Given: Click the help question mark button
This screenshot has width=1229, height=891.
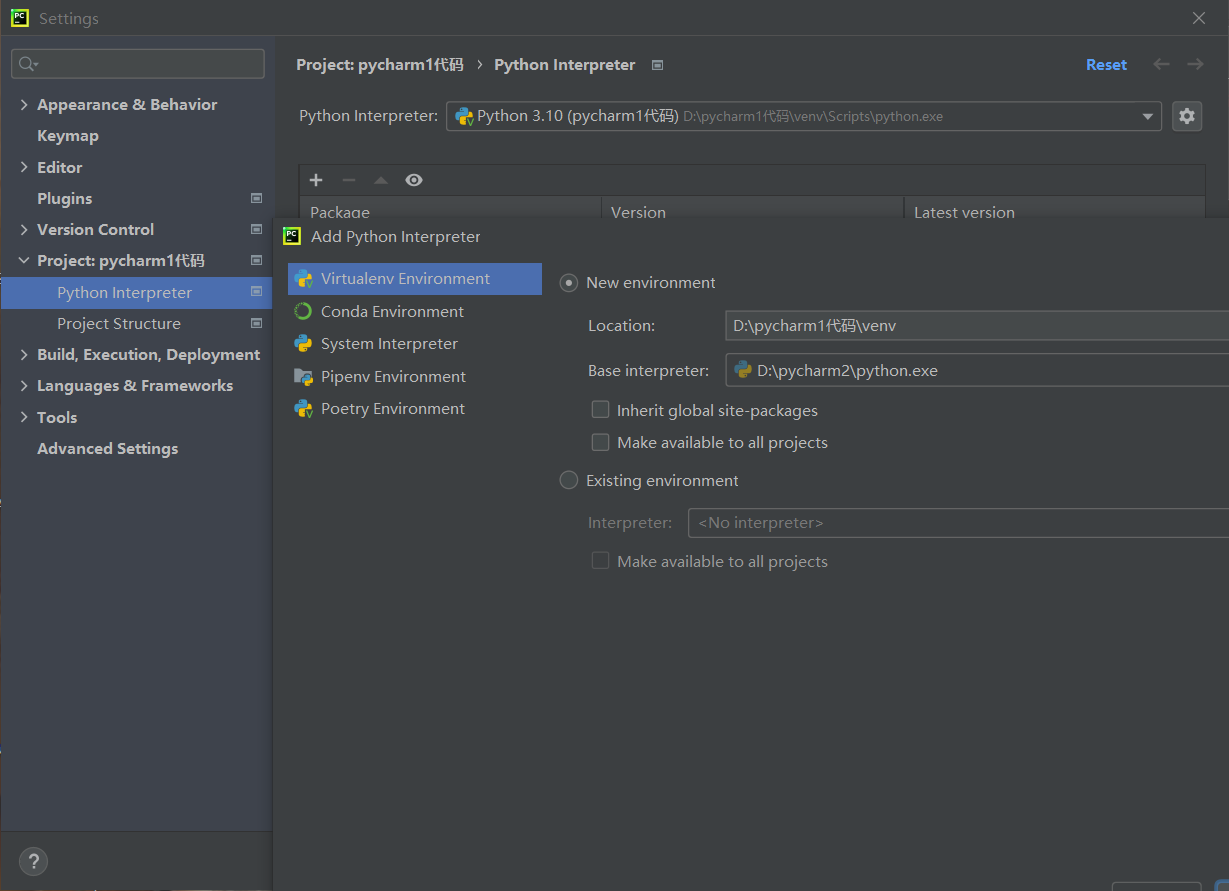Looking at the screenshot, I should (33, 861).
